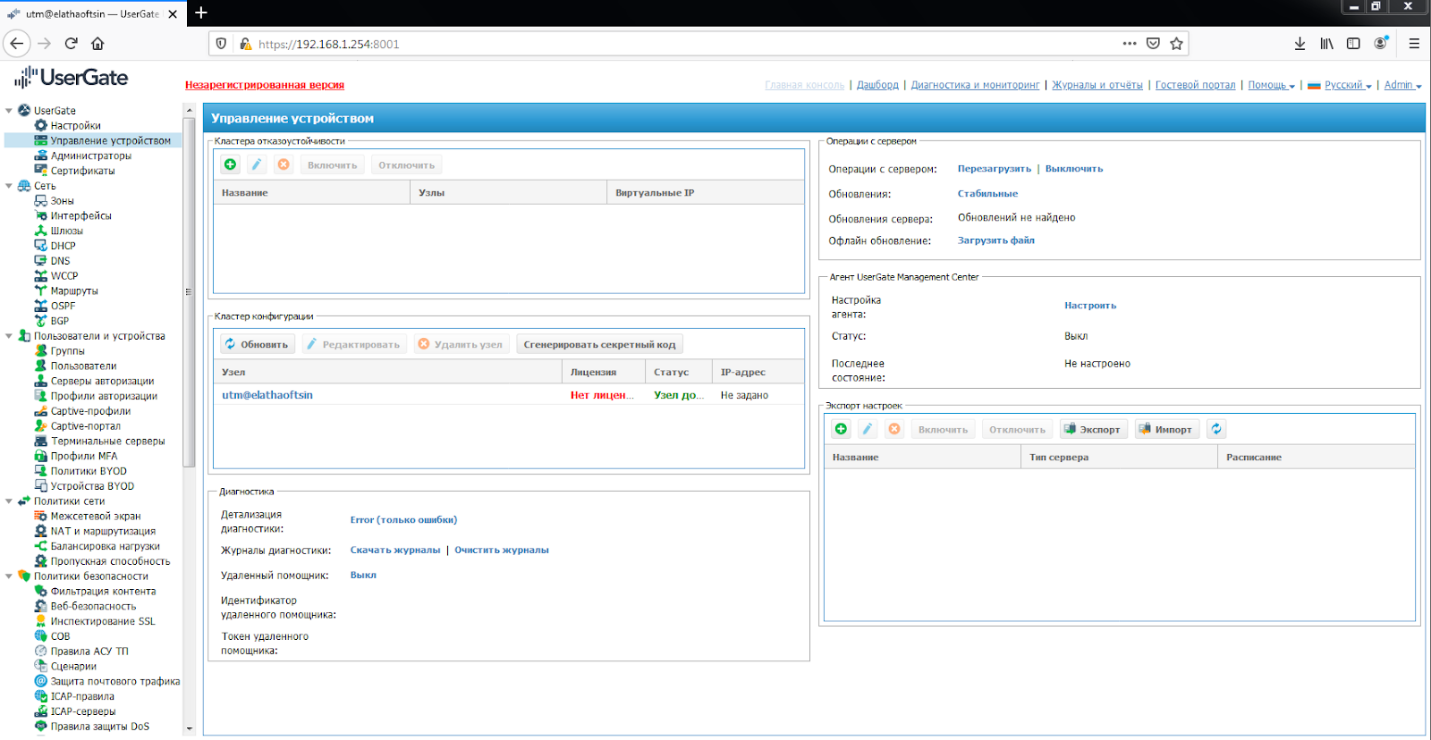Click the add icon in Экспорт настроек toolbar

(x=841, y=429)
